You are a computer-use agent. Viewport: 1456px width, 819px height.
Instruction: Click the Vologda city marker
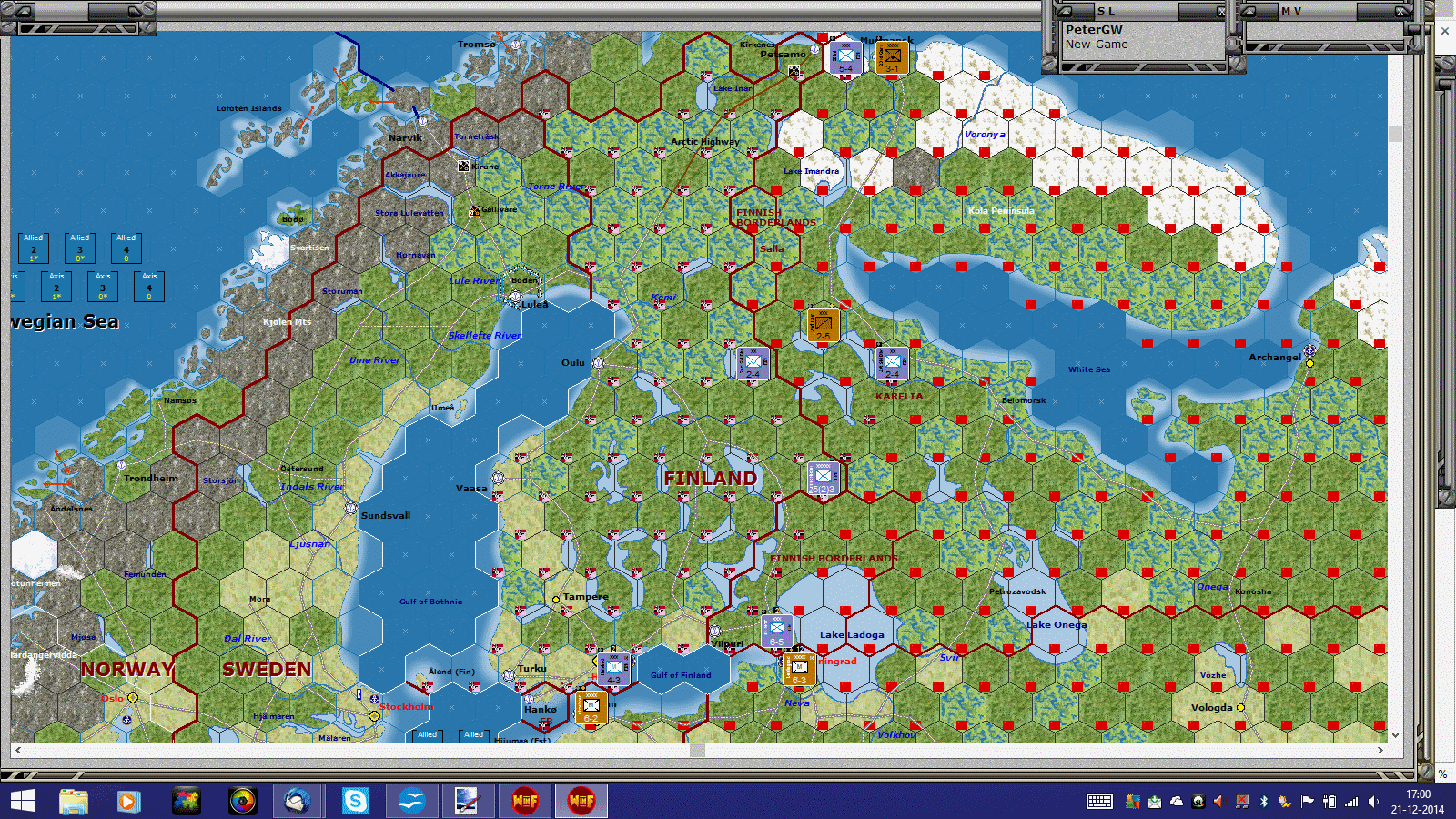[x=1240, y=707]
